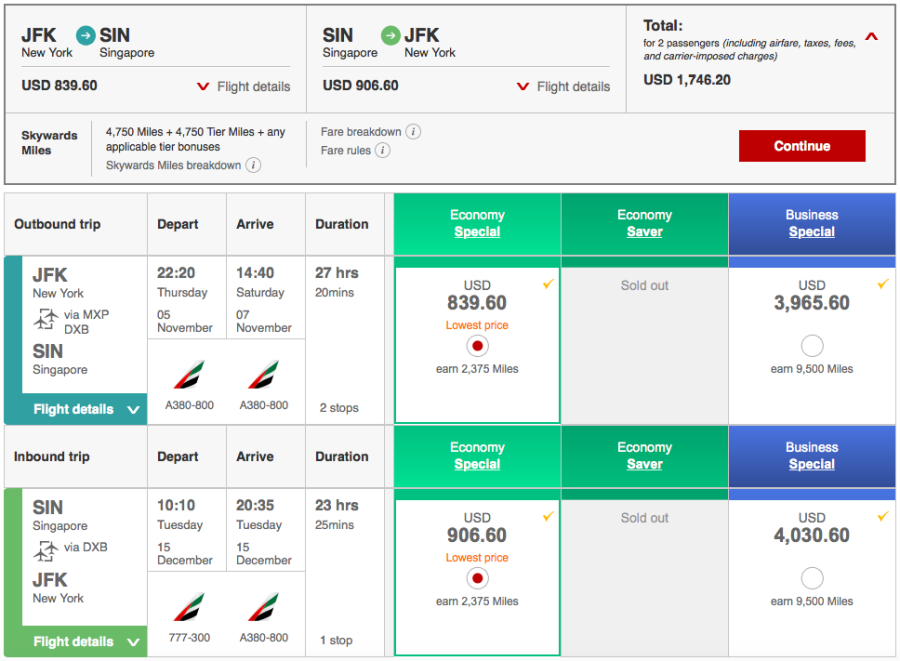The width and height of the screenshot is (900, 661).
Task: Click the outbound departure Emirates airline logo
Action: point(187,376)
